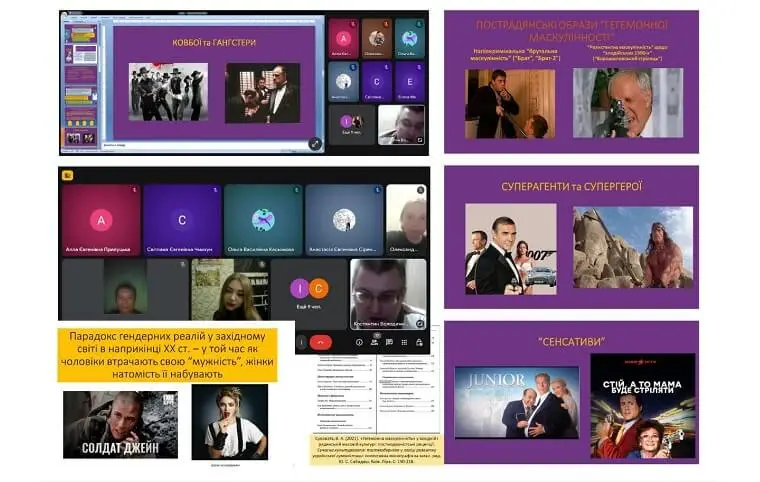Click Ольга Василівна participant tile

(263, 219)
